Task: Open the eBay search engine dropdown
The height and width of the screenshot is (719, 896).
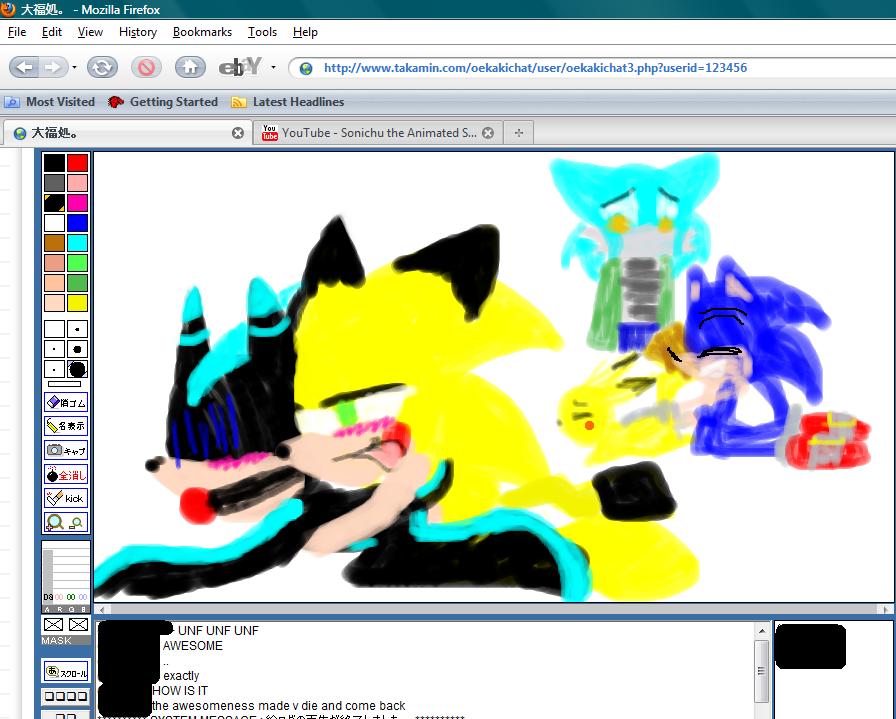Action: tap(273, 68)
